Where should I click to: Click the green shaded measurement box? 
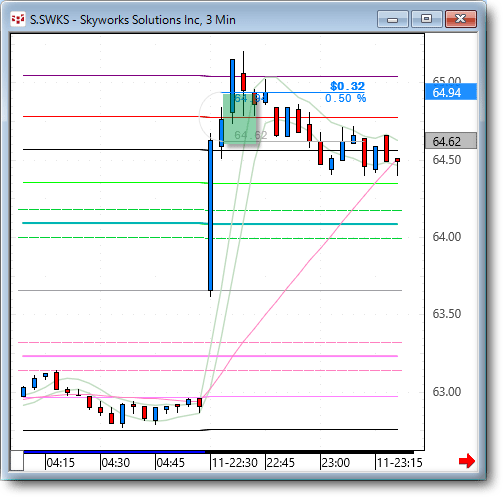(240, 119)
